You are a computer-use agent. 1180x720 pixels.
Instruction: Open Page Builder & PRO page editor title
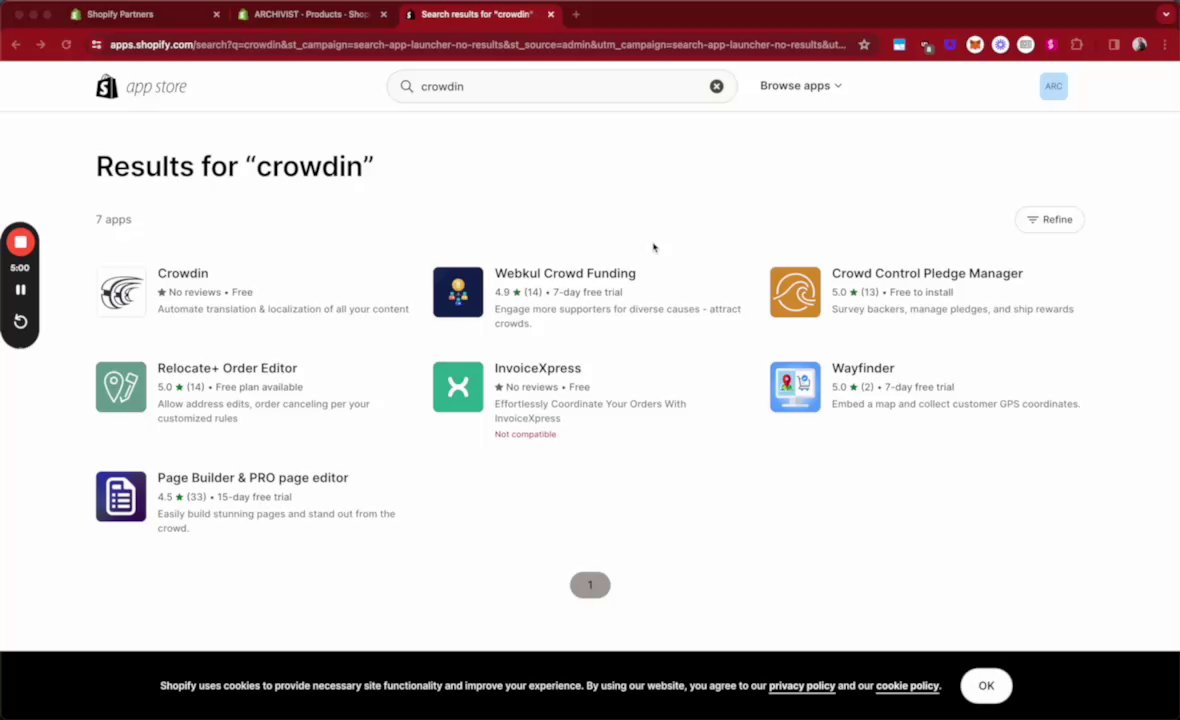click(x=253, y=478)
